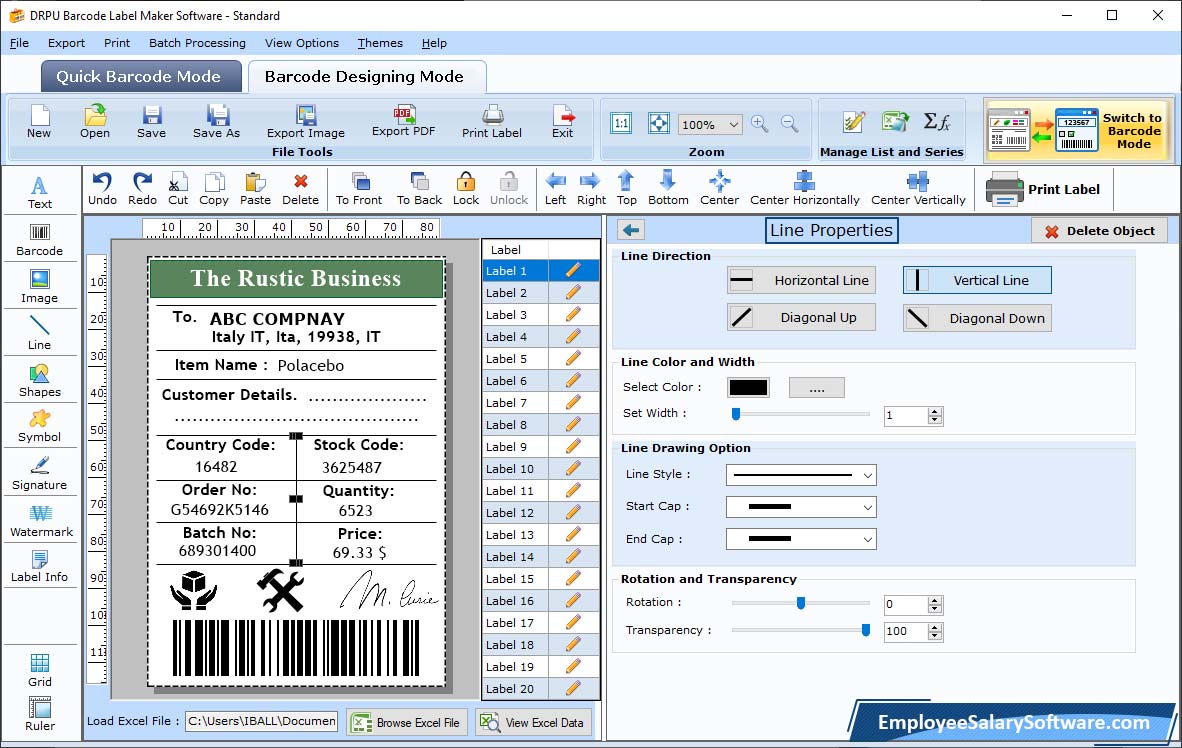Viewport: 1182px width, 748px height.
Task: Select the Text tool in sidebar
Action: (x=39, y=192)
